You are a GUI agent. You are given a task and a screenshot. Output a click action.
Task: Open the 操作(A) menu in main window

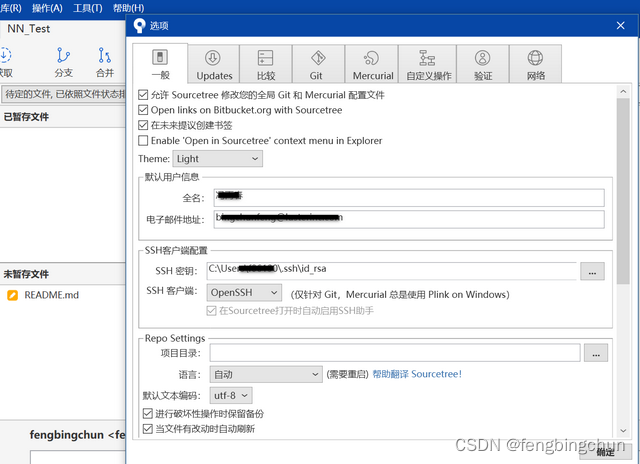pyautogui.click(x=47, y=8)
